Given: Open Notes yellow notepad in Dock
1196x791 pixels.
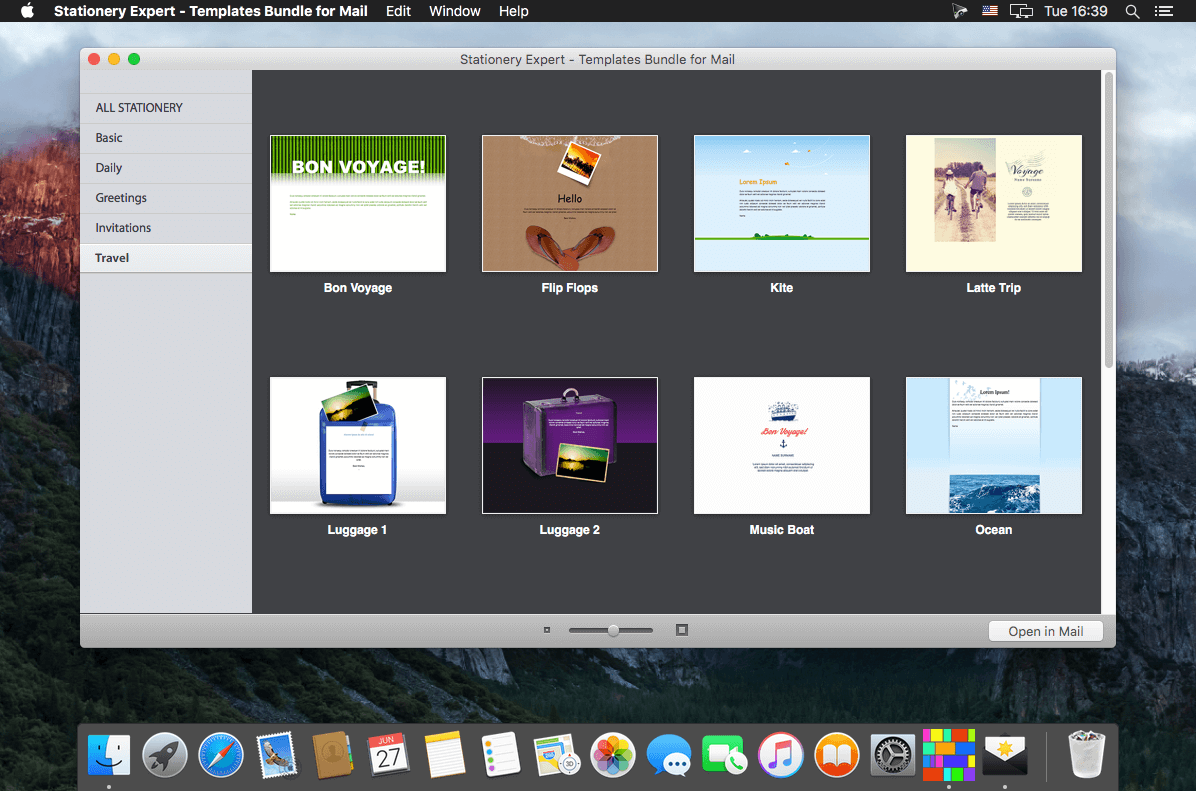Looking at the screenshot, I should click(x=445, y=755).
